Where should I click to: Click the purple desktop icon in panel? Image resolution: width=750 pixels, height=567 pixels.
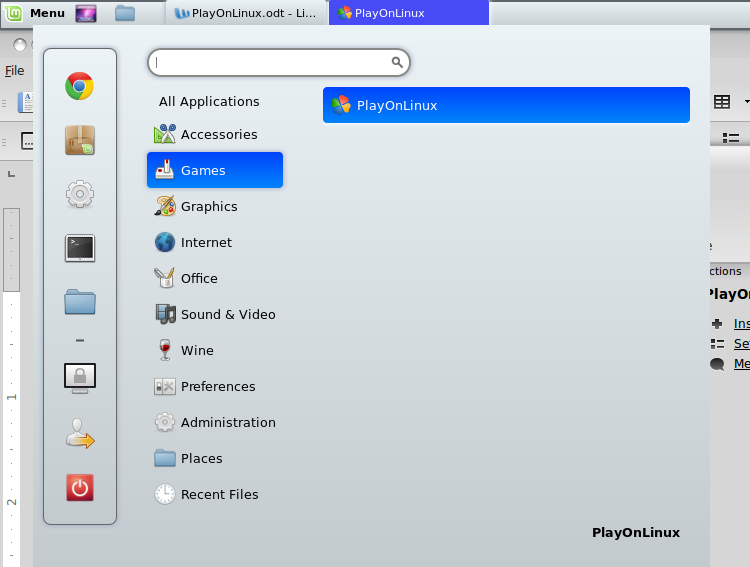[86, 13]
